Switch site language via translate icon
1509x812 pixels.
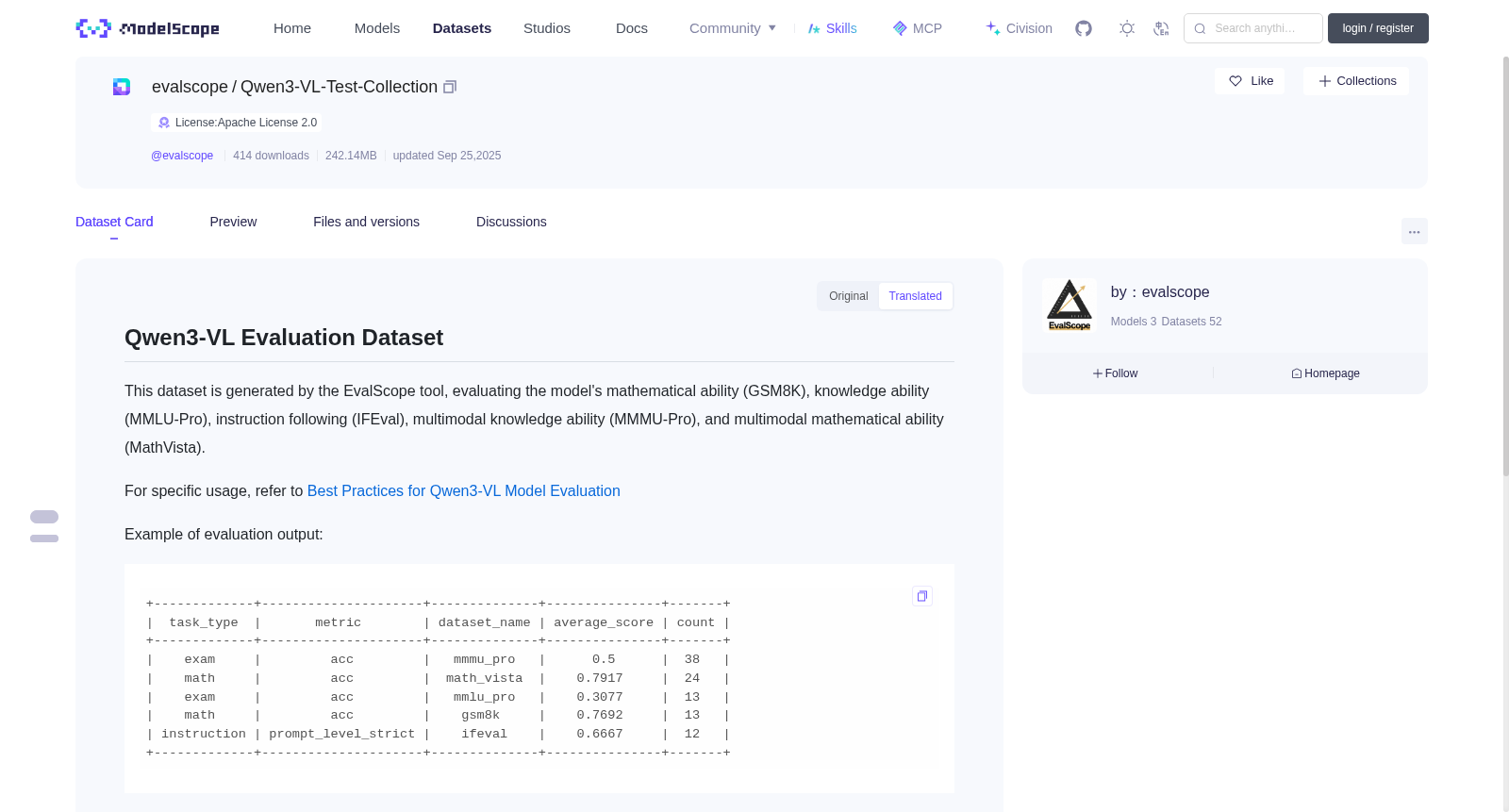click(1162, 28)
